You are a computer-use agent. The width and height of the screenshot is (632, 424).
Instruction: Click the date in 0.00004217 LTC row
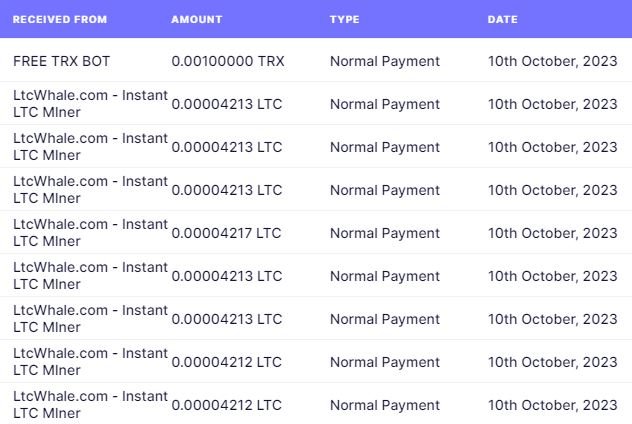tap(553, 233)
